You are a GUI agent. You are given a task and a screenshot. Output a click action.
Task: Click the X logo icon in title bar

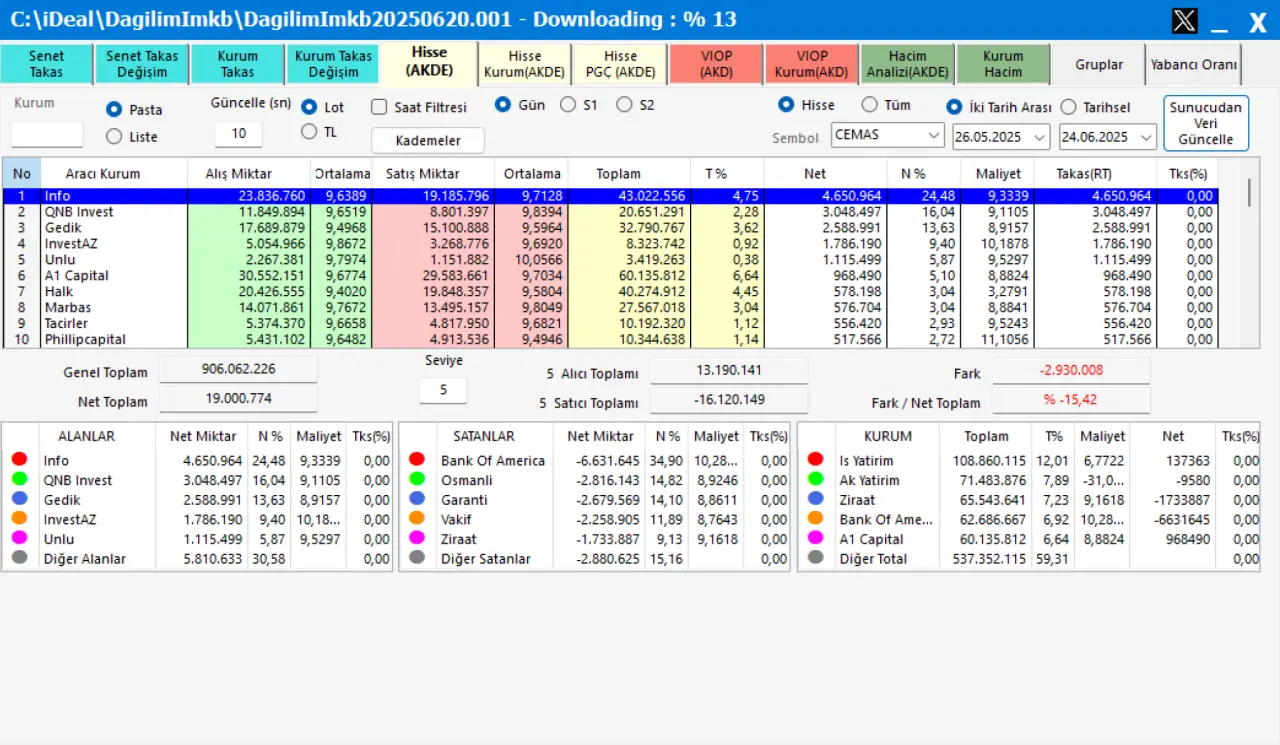point(1184,21)
